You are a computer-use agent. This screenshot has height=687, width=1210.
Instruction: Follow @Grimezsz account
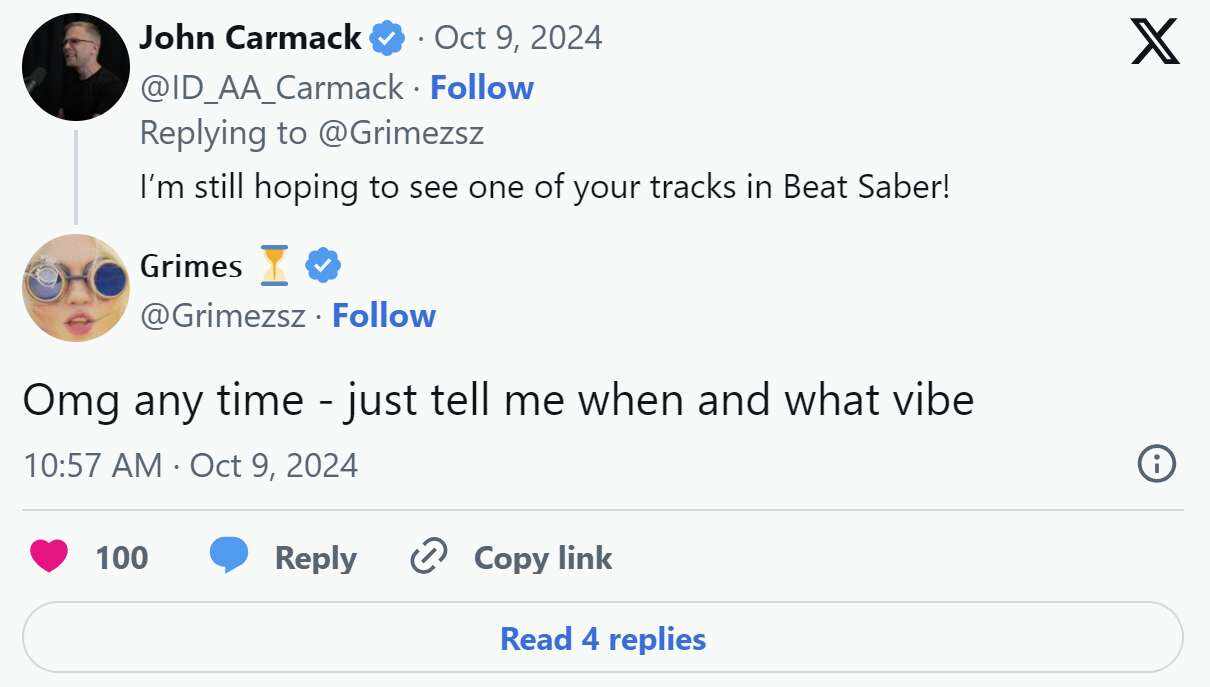click(384, 316)
